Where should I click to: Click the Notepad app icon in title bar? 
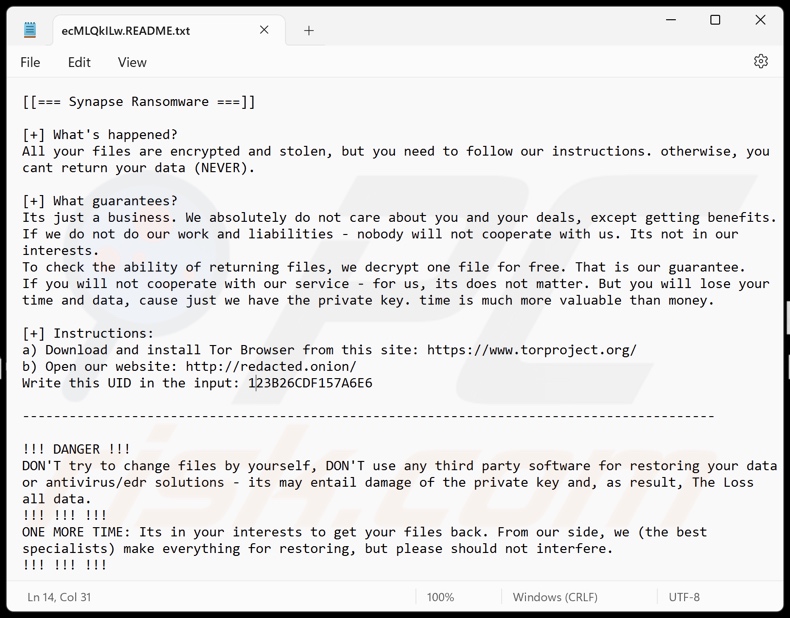coord(30,30)
